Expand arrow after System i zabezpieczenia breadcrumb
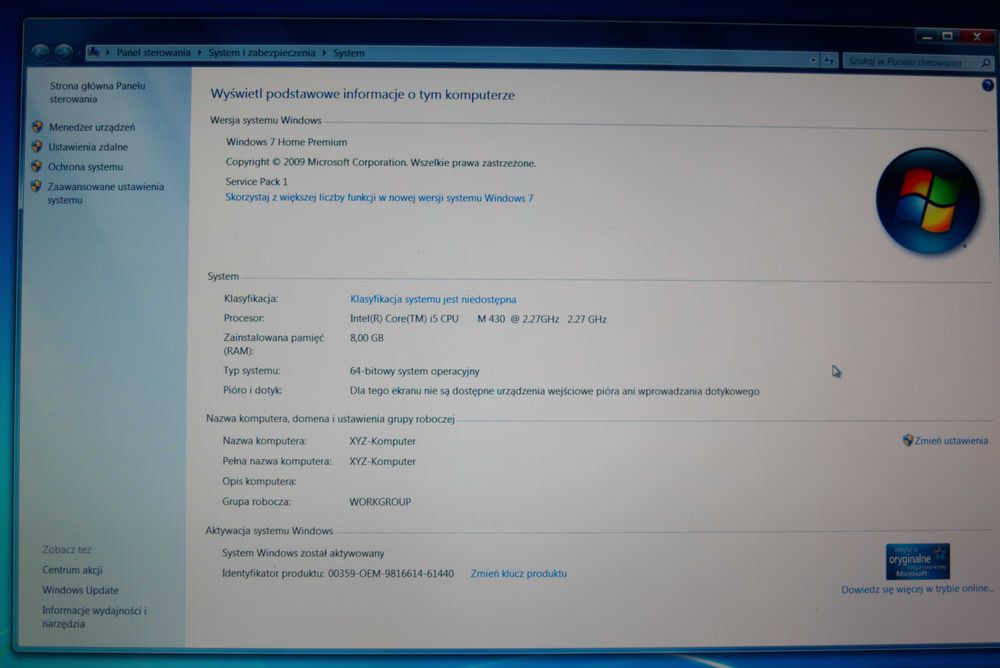The image size is (1000, 668). tap(324, 52)
